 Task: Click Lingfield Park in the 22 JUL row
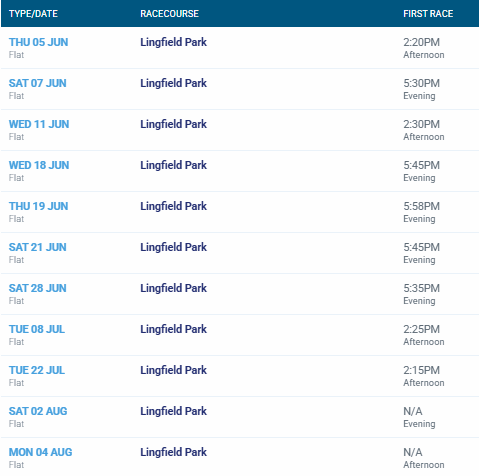pyautogui.click(x=173, y=370)
